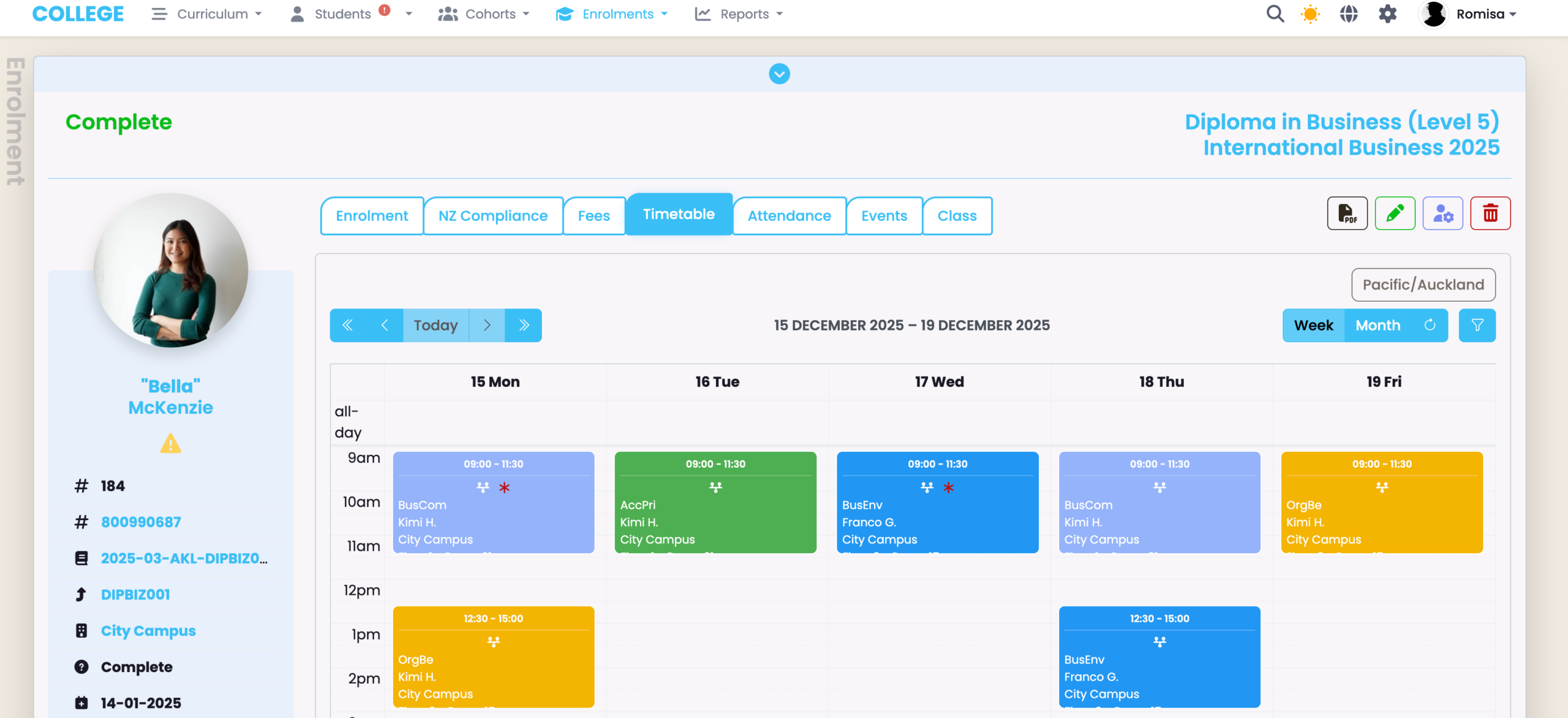
Task: Switch calendar to Week view
Action: [x=1313, y=325]
